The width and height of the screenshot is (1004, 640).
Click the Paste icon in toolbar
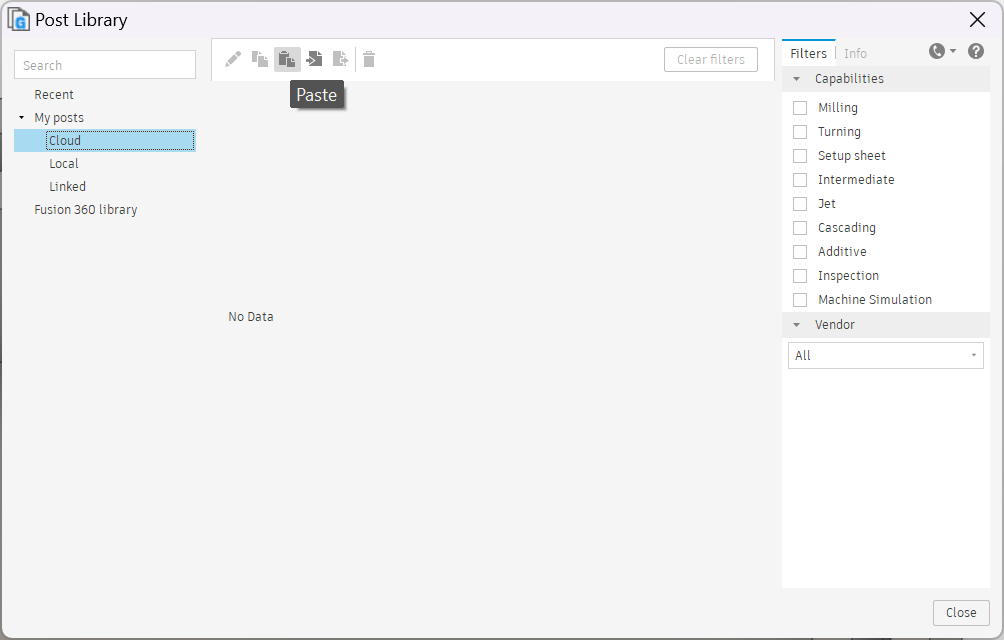coord(287,59)
